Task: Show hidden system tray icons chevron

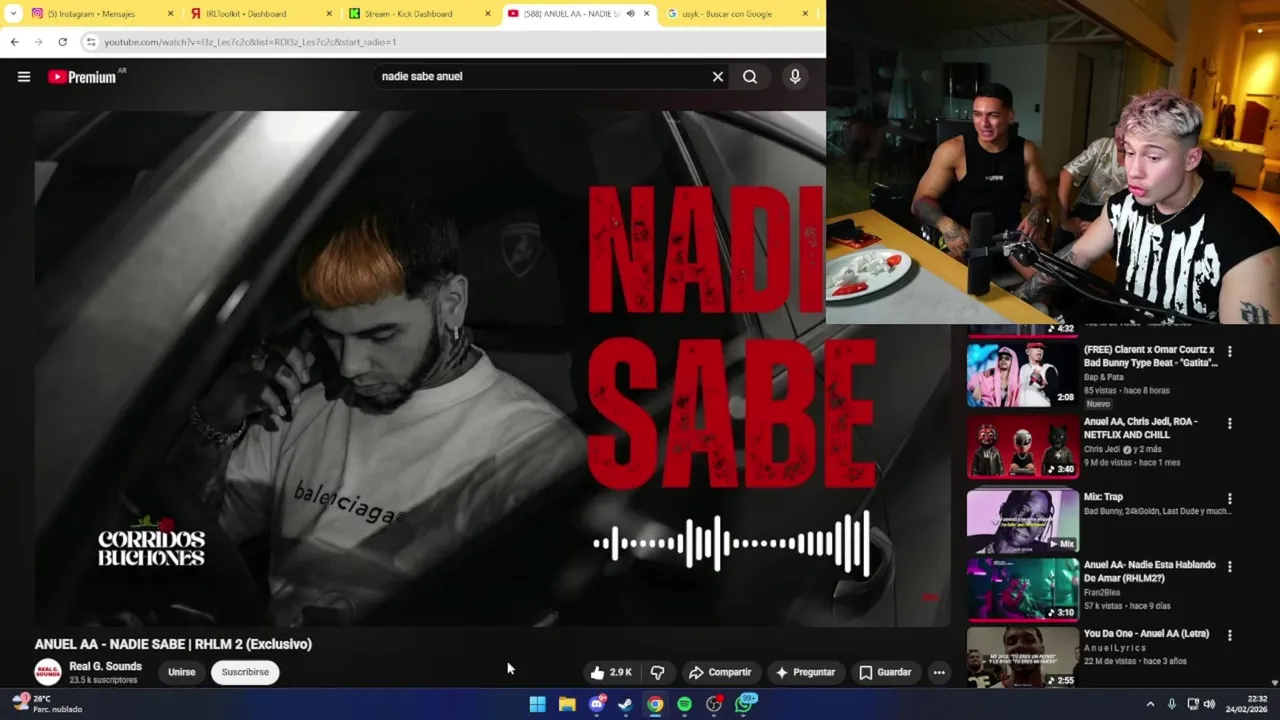Action: 1150,704
